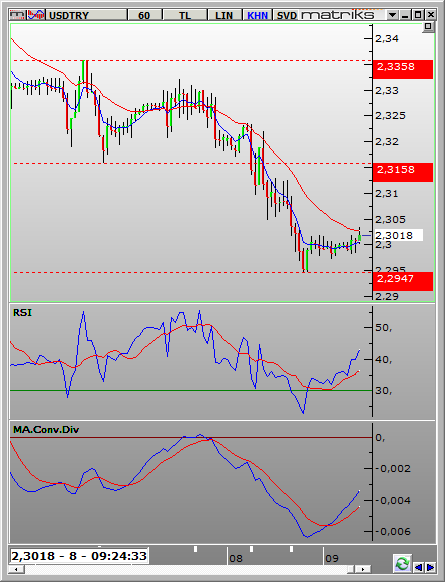Click the 2,3018 price time readout field
Viewport: 445px width, 582px height.
click(79, 556)
